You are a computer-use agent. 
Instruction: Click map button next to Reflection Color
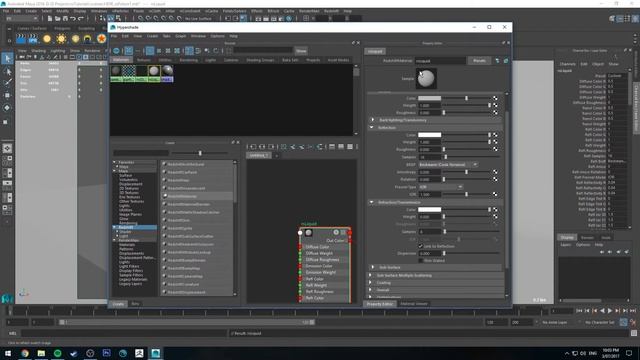click(495, 135)
